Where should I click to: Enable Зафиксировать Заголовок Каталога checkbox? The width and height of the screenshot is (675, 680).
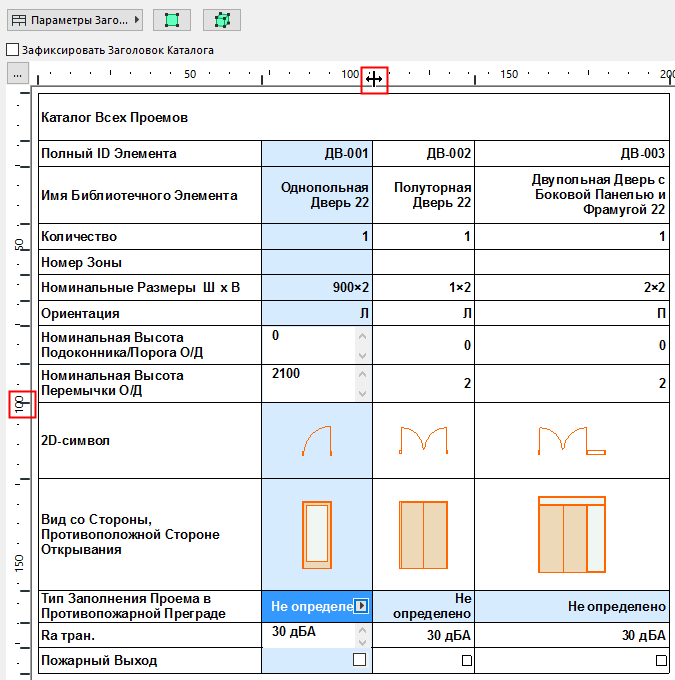tap(12, 49)
